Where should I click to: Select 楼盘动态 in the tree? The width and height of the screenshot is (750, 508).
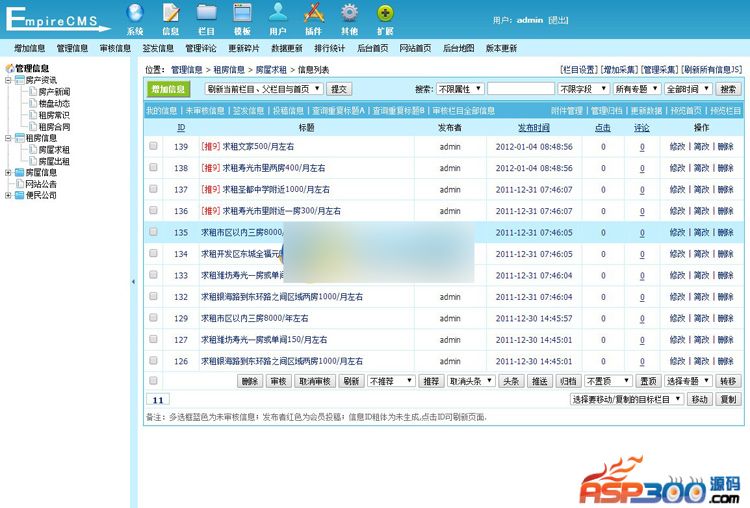click(x=54, y=103)
